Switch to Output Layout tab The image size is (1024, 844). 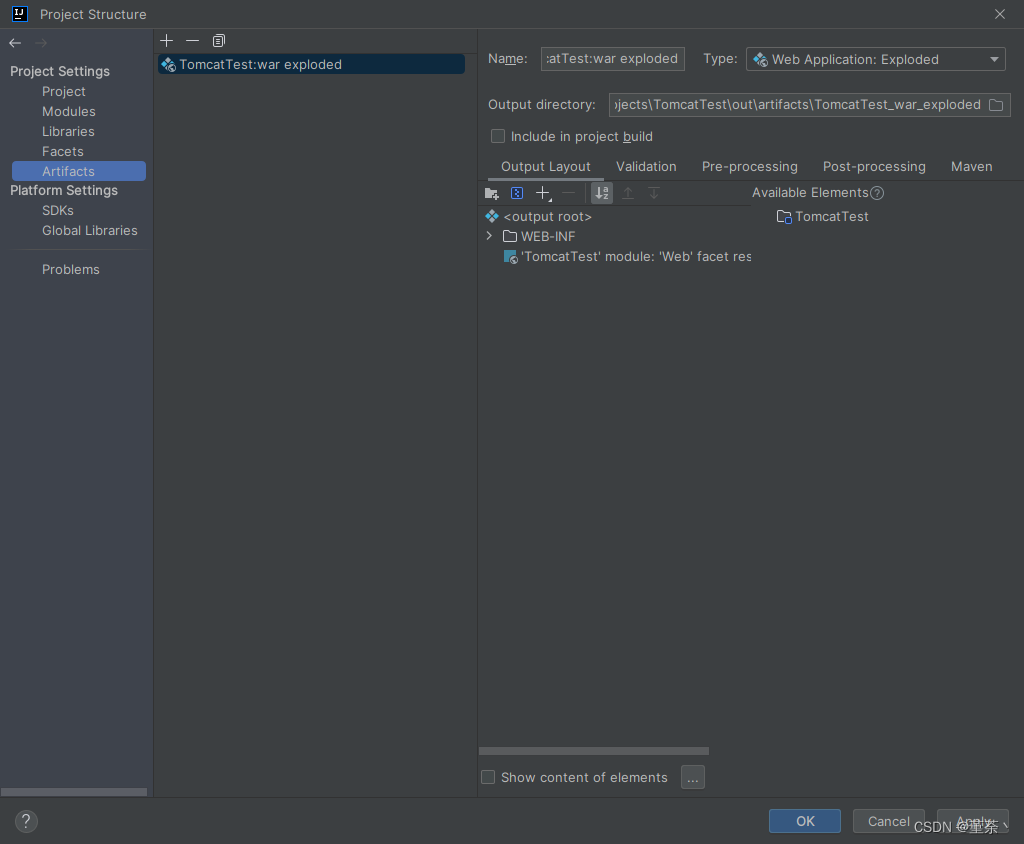[545, 167]
